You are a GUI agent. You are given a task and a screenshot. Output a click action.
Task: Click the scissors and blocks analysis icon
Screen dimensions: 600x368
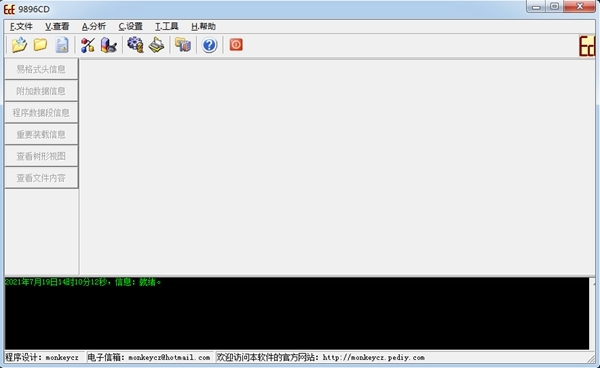[x=88, y=45]
